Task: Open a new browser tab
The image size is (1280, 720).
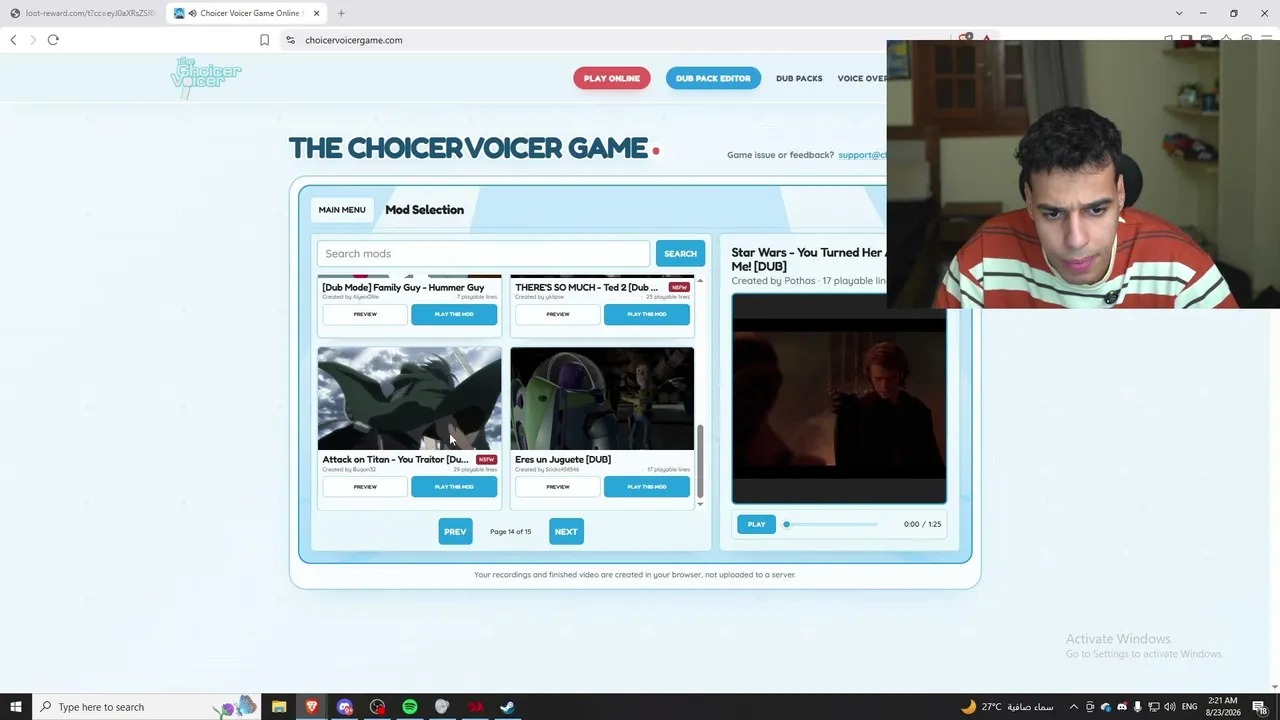Action: coord(341,13)
